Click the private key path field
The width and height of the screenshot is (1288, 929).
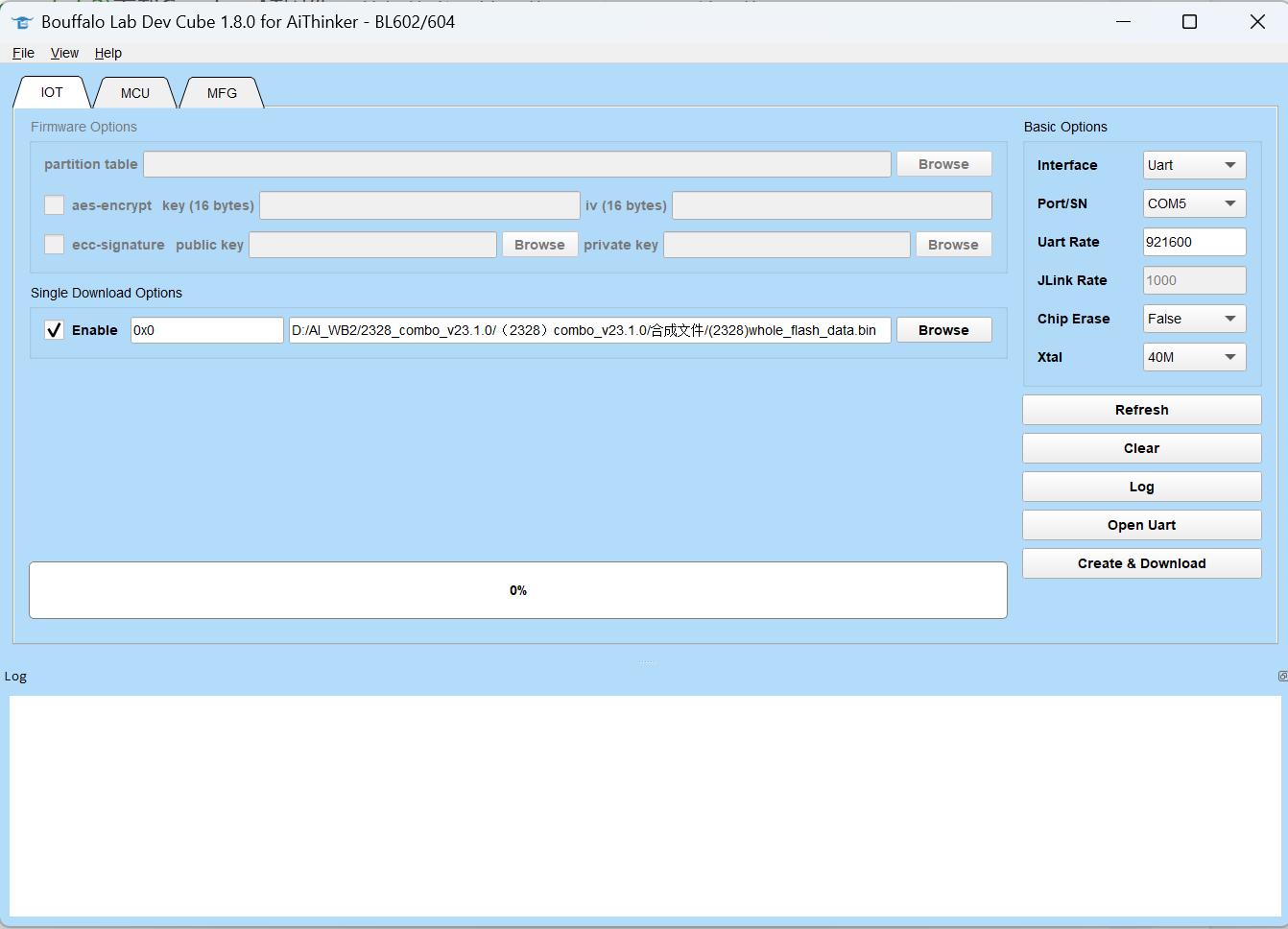[787, 245]
